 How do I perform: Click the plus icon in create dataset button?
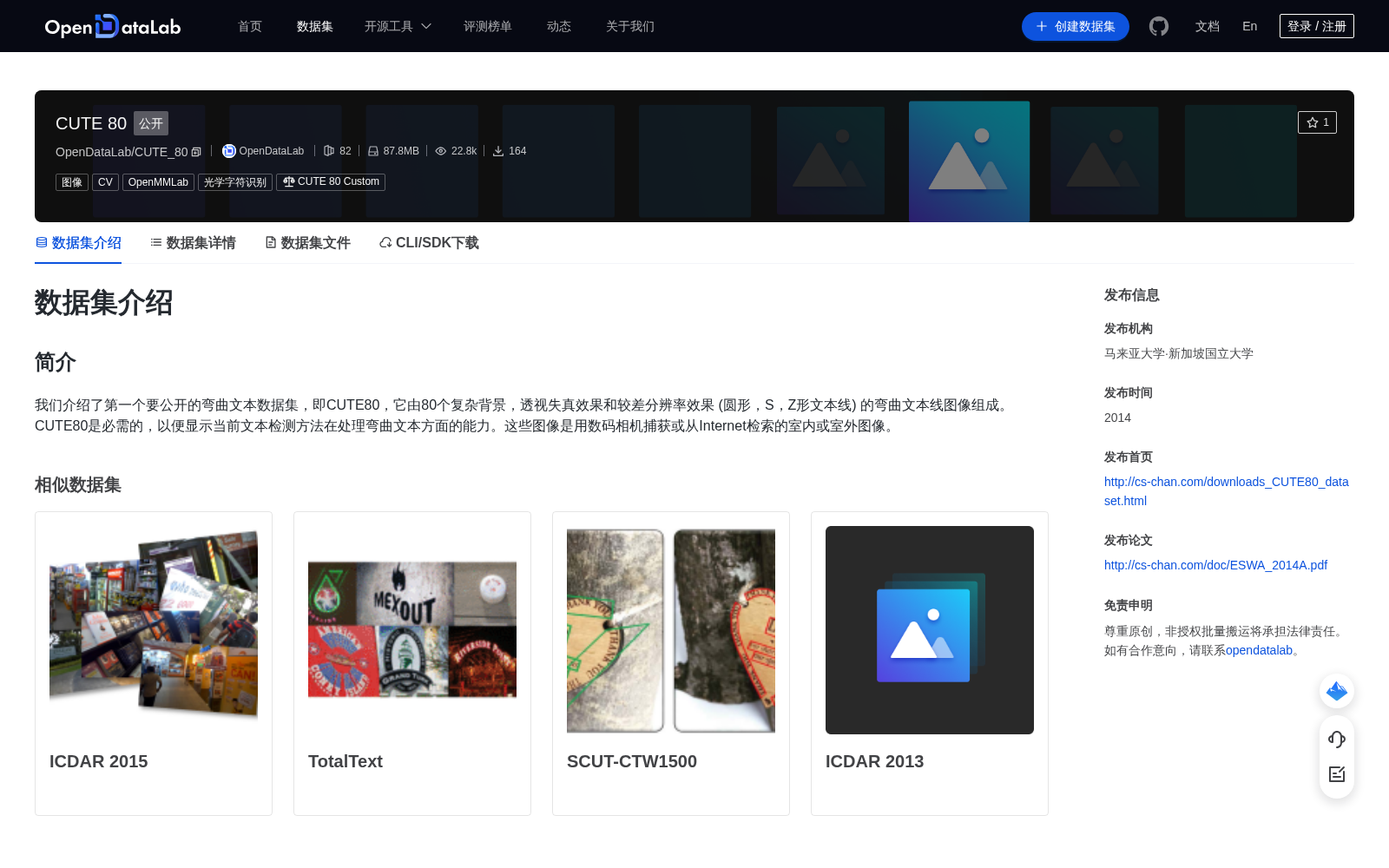1042,26
